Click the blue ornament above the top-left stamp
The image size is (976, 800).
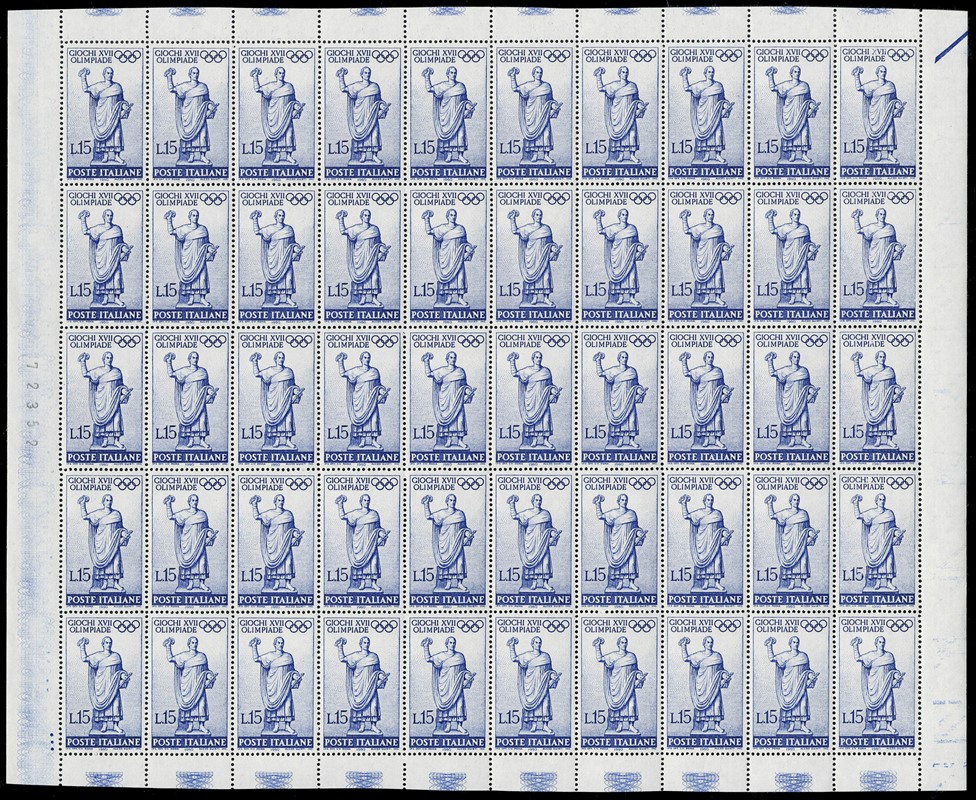(x=104, y=13)
